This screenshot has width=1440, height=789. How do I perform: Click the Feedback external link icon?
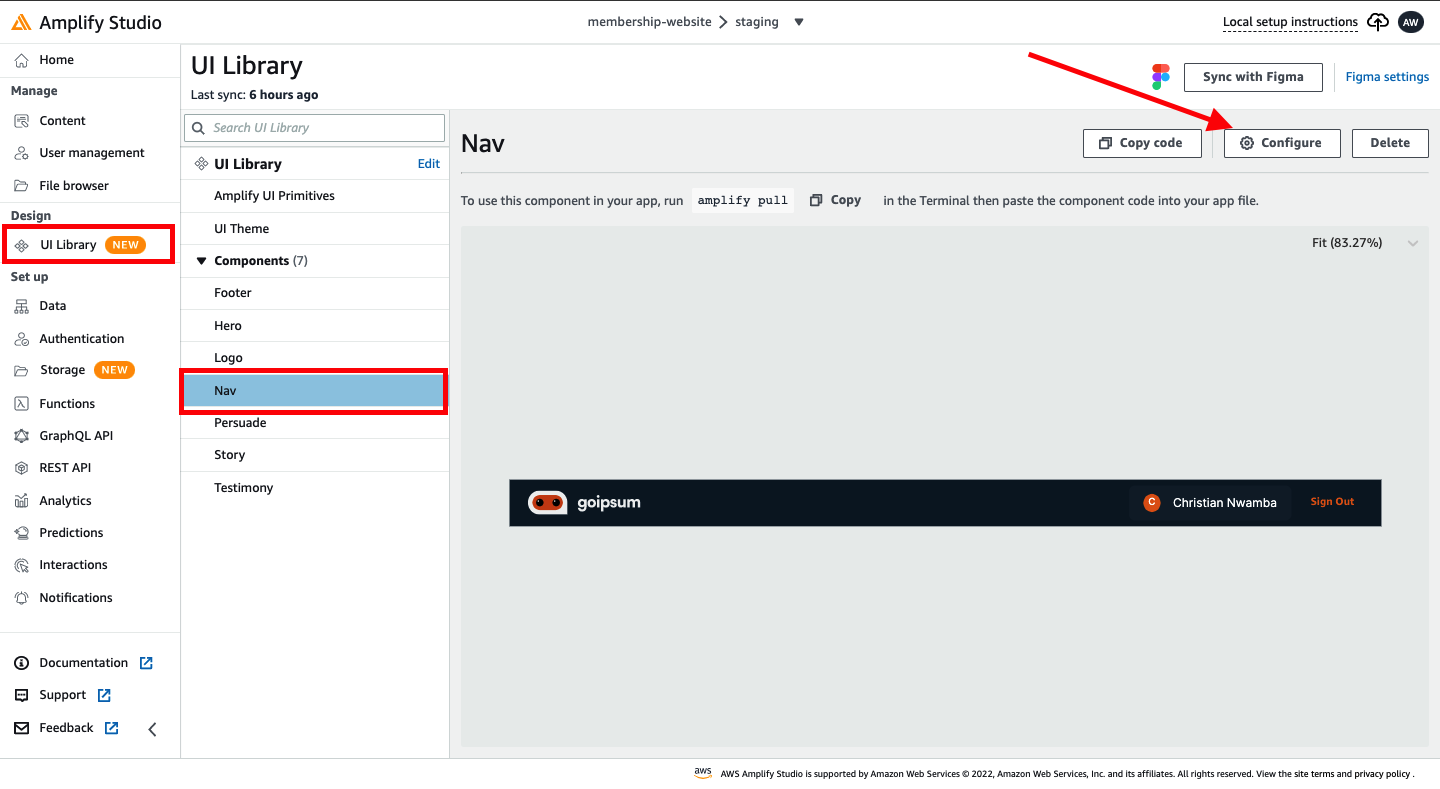point(112,728)
